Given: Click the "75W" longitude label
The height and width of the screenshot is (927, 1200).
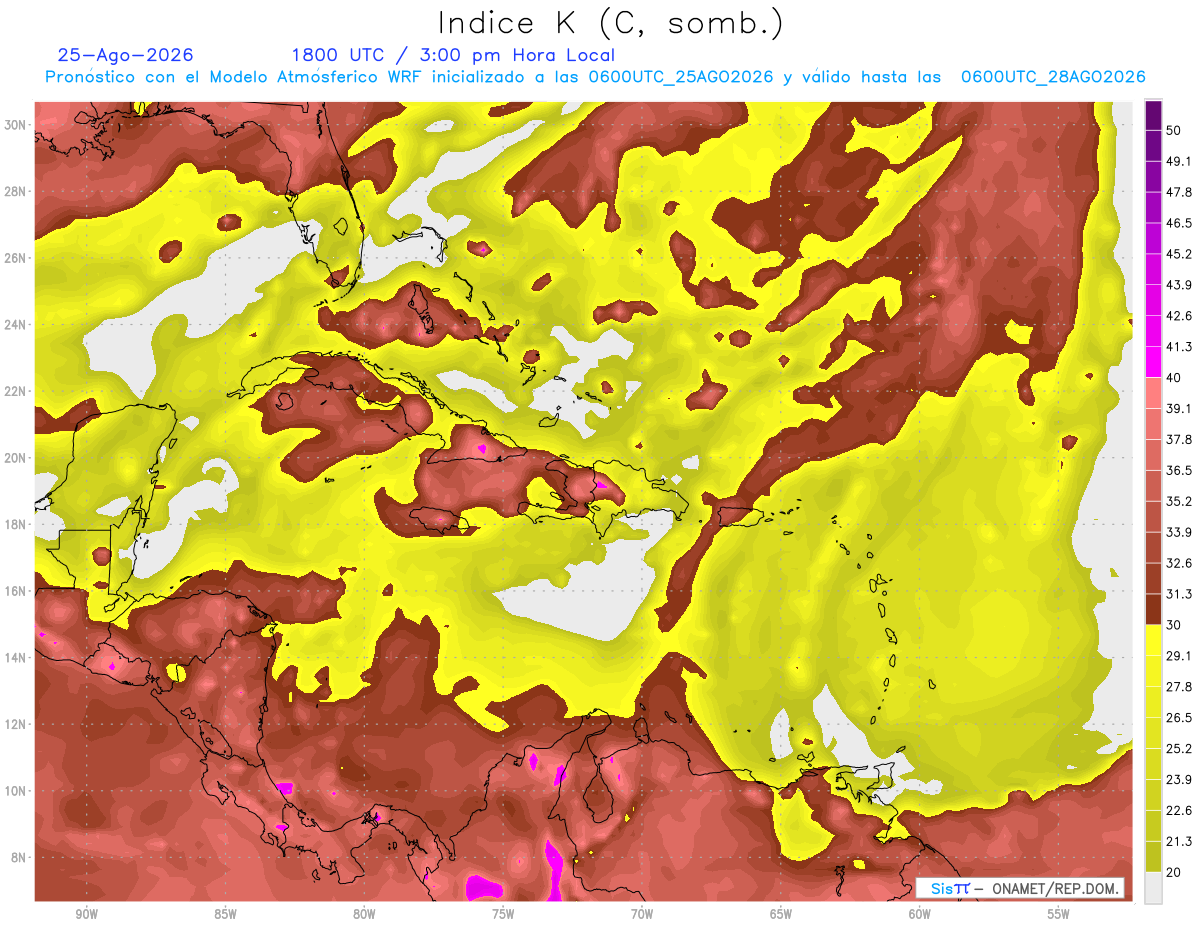Looking at the screenshot, I should [503, 914].
